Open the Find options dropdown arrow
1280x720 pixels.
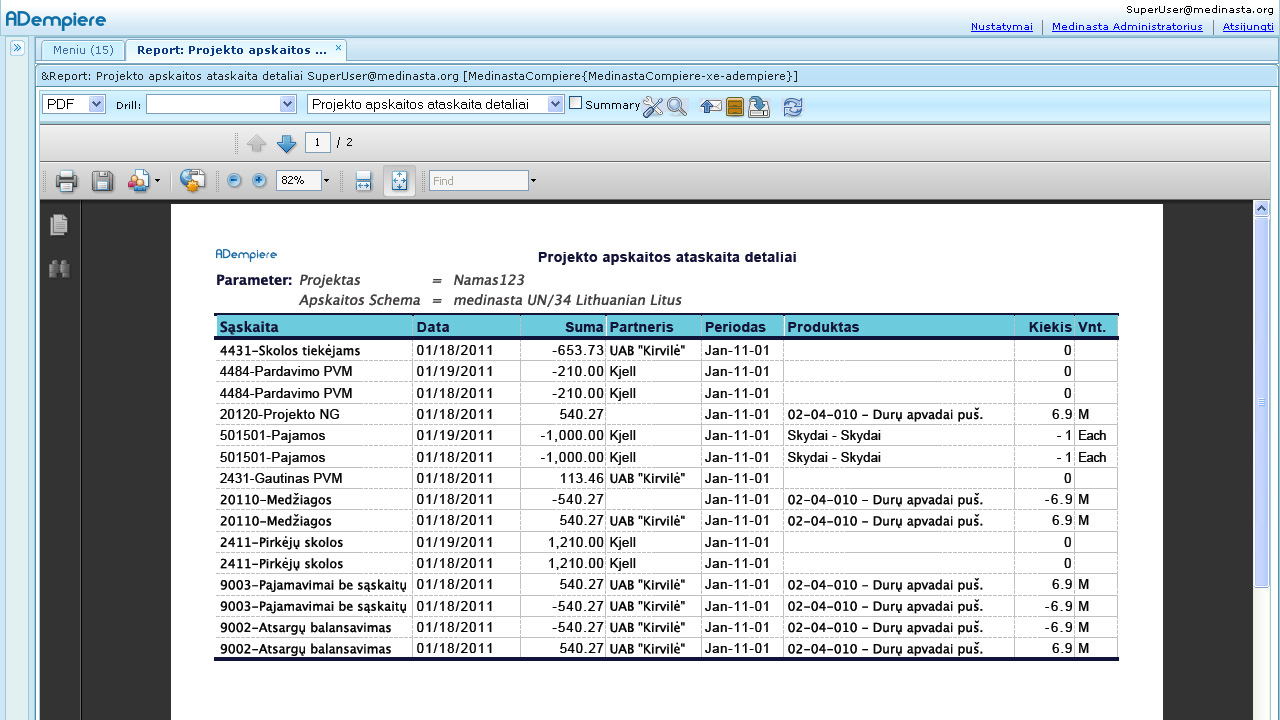tap(533, 181)
